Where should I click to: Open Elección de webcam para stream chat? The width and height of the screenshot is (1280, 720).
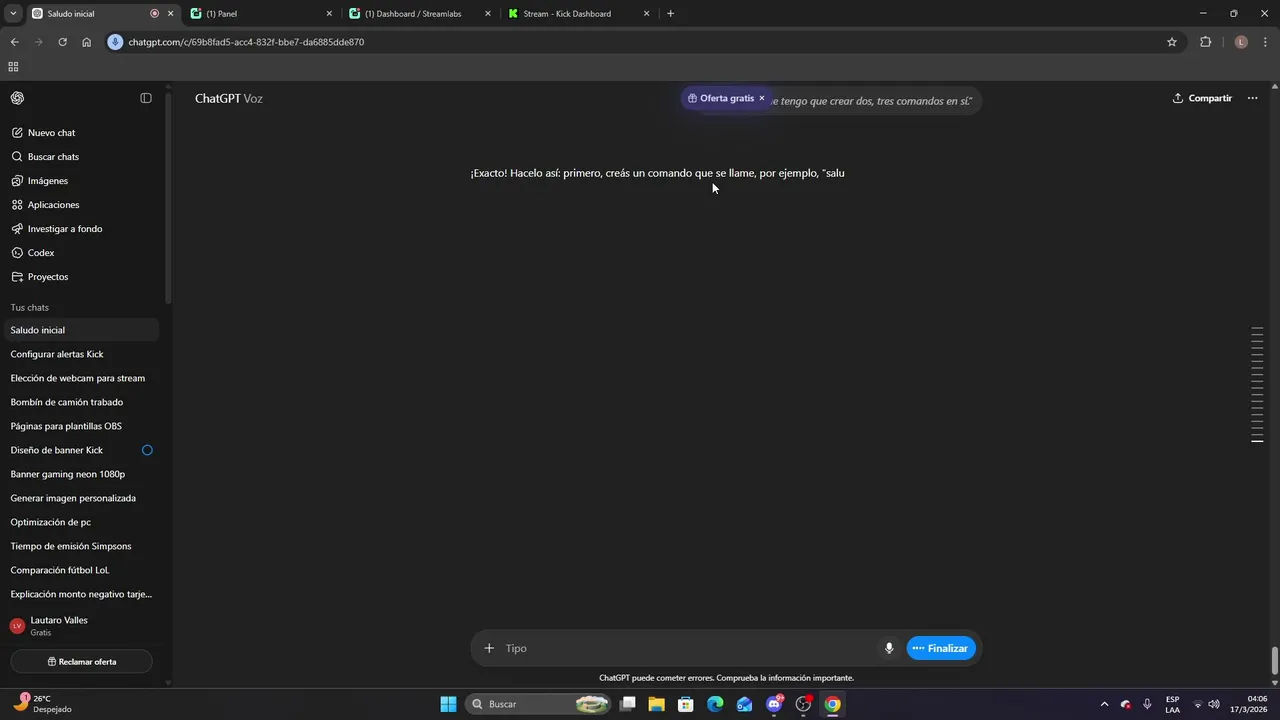[80, 378]
